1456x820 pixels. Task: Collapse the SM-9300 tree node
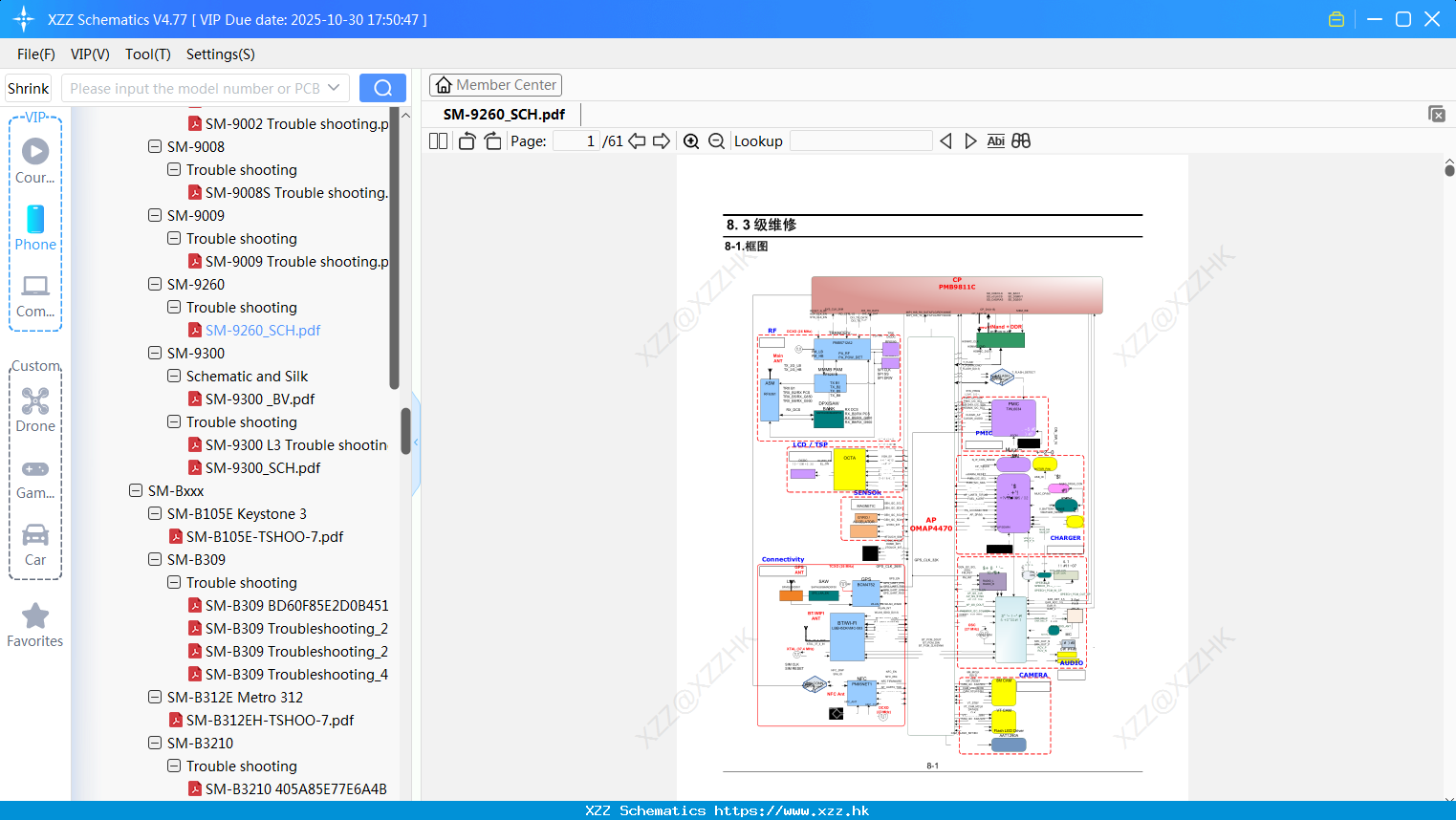tap(155, 353)
